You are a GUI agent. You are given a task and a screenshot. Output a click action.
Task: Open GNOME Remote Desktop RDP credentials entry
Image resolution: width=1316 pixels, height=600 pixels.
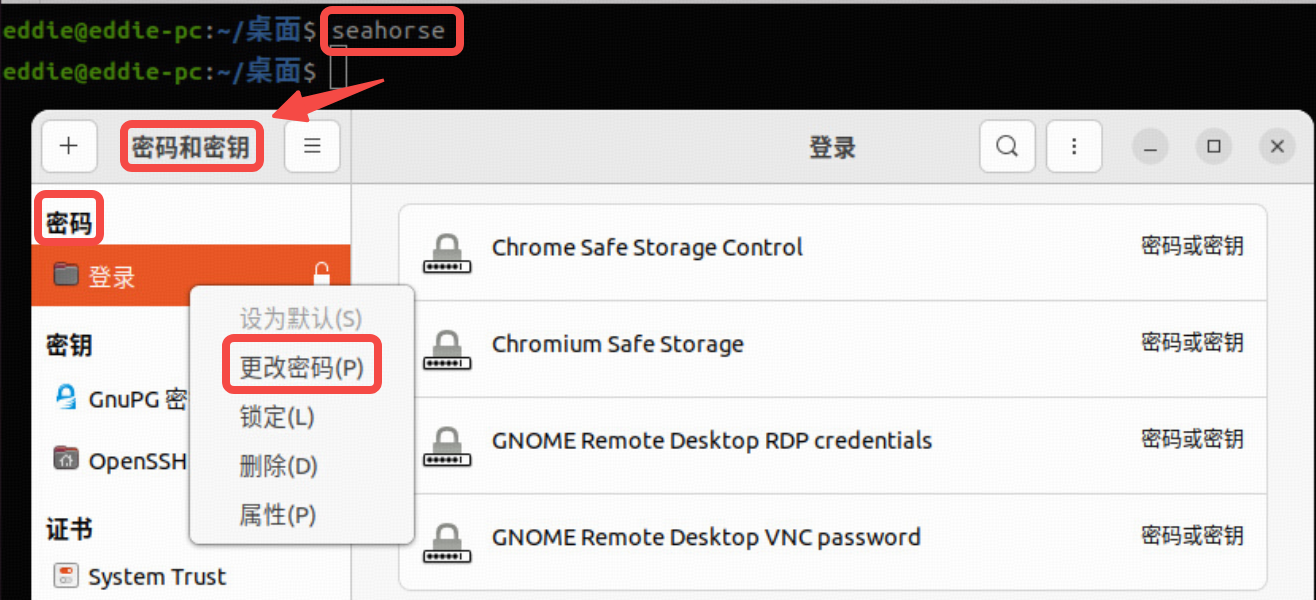(711, 440)
